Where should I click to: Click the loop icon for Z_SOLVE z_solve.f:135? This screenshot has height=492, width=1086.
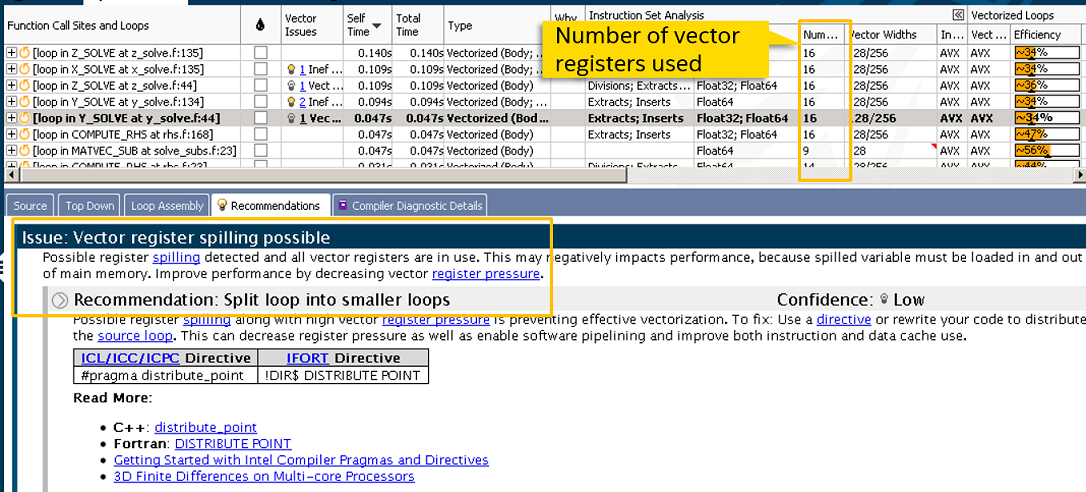24,52
